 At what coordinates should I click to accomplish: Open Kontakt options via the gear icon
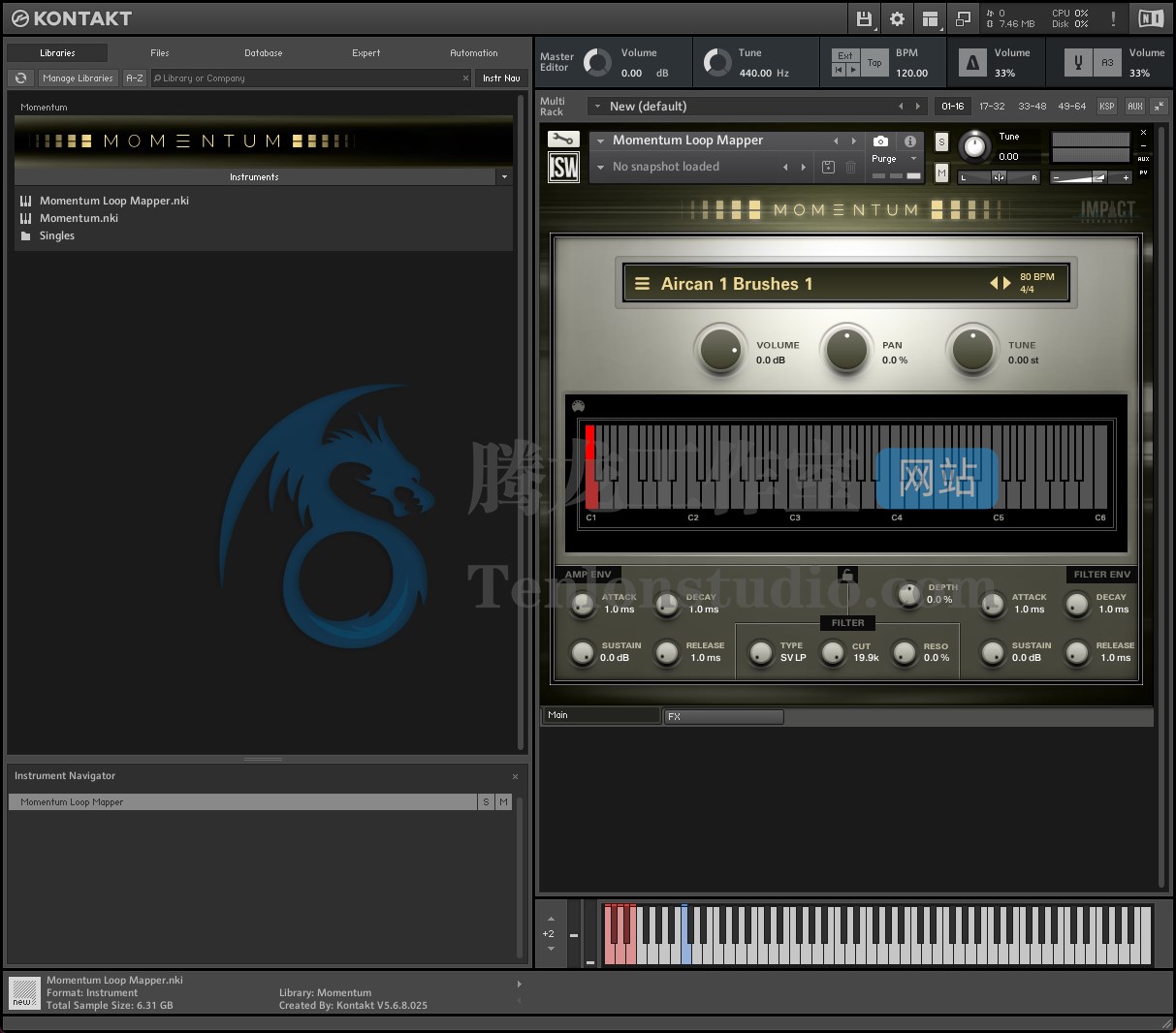[897, 18]
